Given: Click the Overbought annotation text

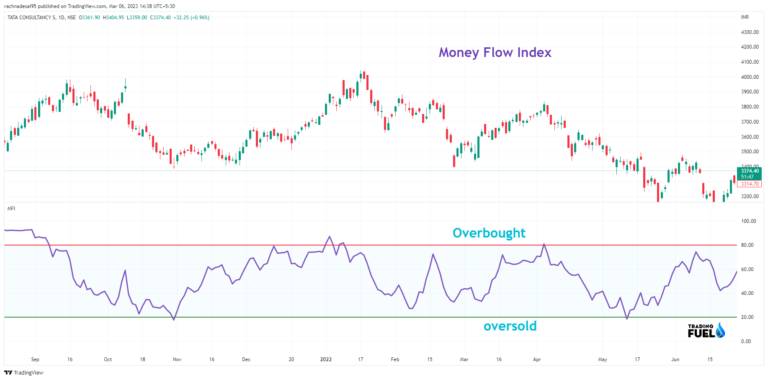Looking at the screenshot, I should tap(489, 233).
